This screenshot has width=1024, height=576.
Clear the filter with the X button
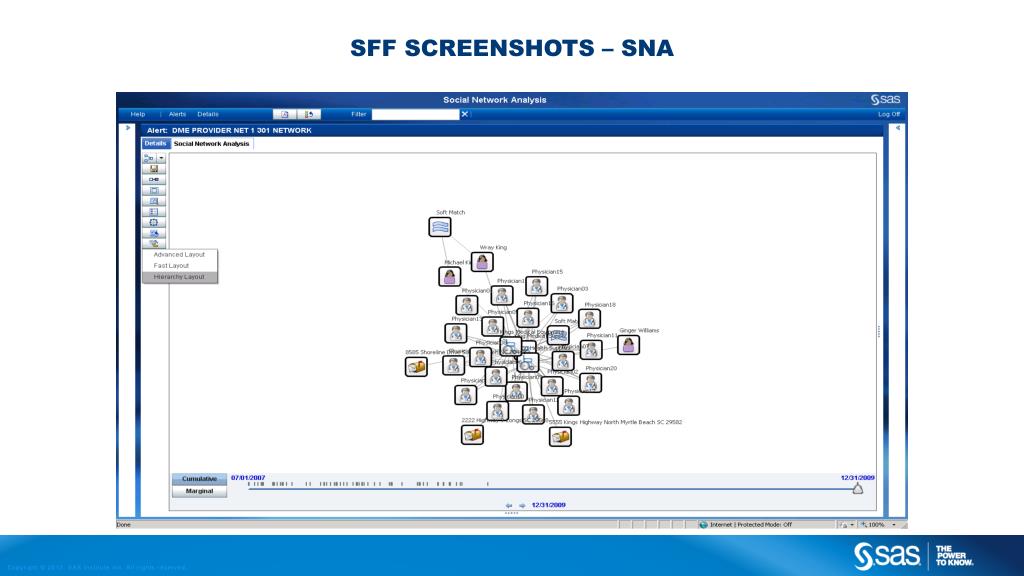pos(465,114)
